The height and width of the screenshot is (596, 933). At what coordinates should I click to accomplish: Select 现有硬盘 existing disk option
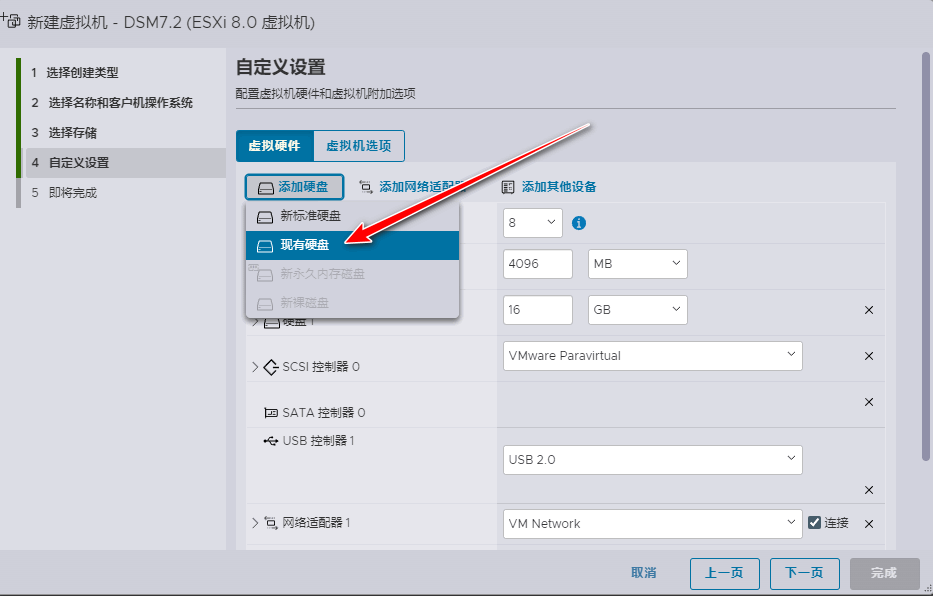pyautogui.click(x=352, y=245)
